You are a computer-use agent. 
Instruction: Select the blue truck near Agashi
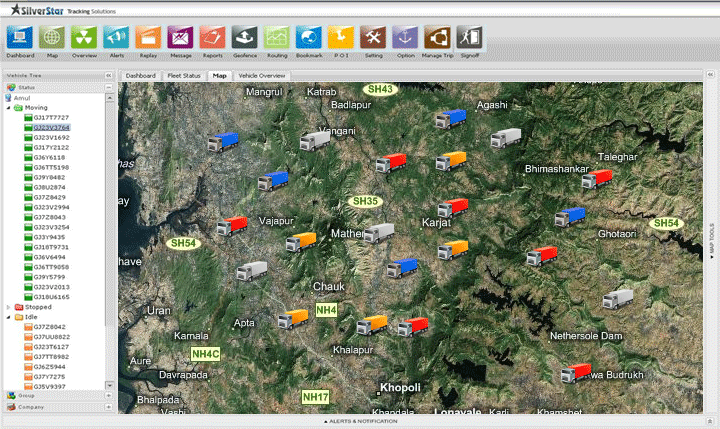(x=451, y=119)
